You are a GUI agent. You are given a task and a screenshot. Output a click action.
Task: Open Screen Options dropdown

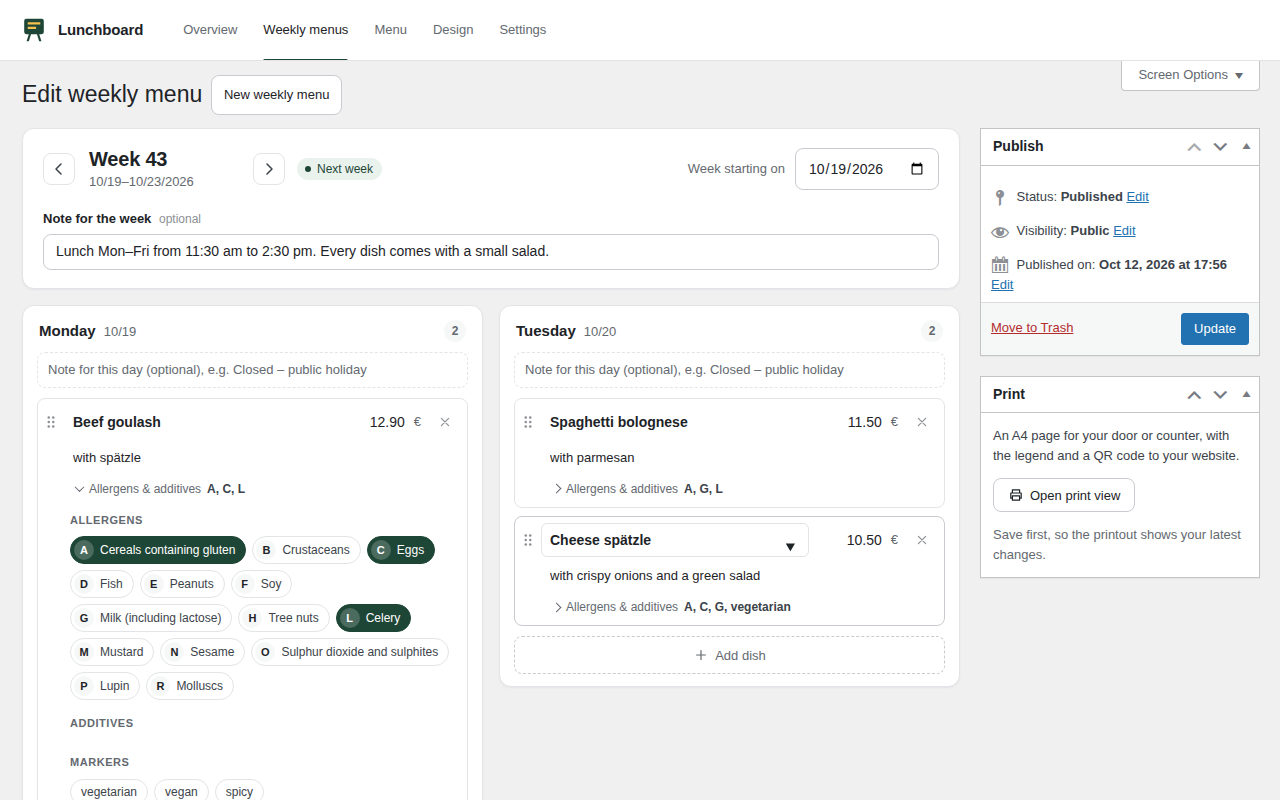(1190, 75)
